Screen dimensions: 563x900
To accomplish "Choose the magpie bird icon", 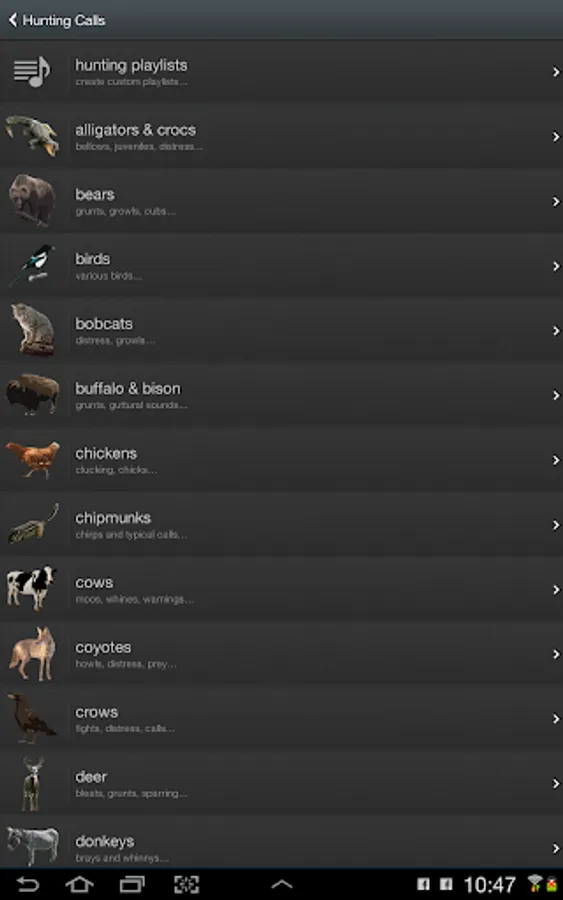I will 32,265.
